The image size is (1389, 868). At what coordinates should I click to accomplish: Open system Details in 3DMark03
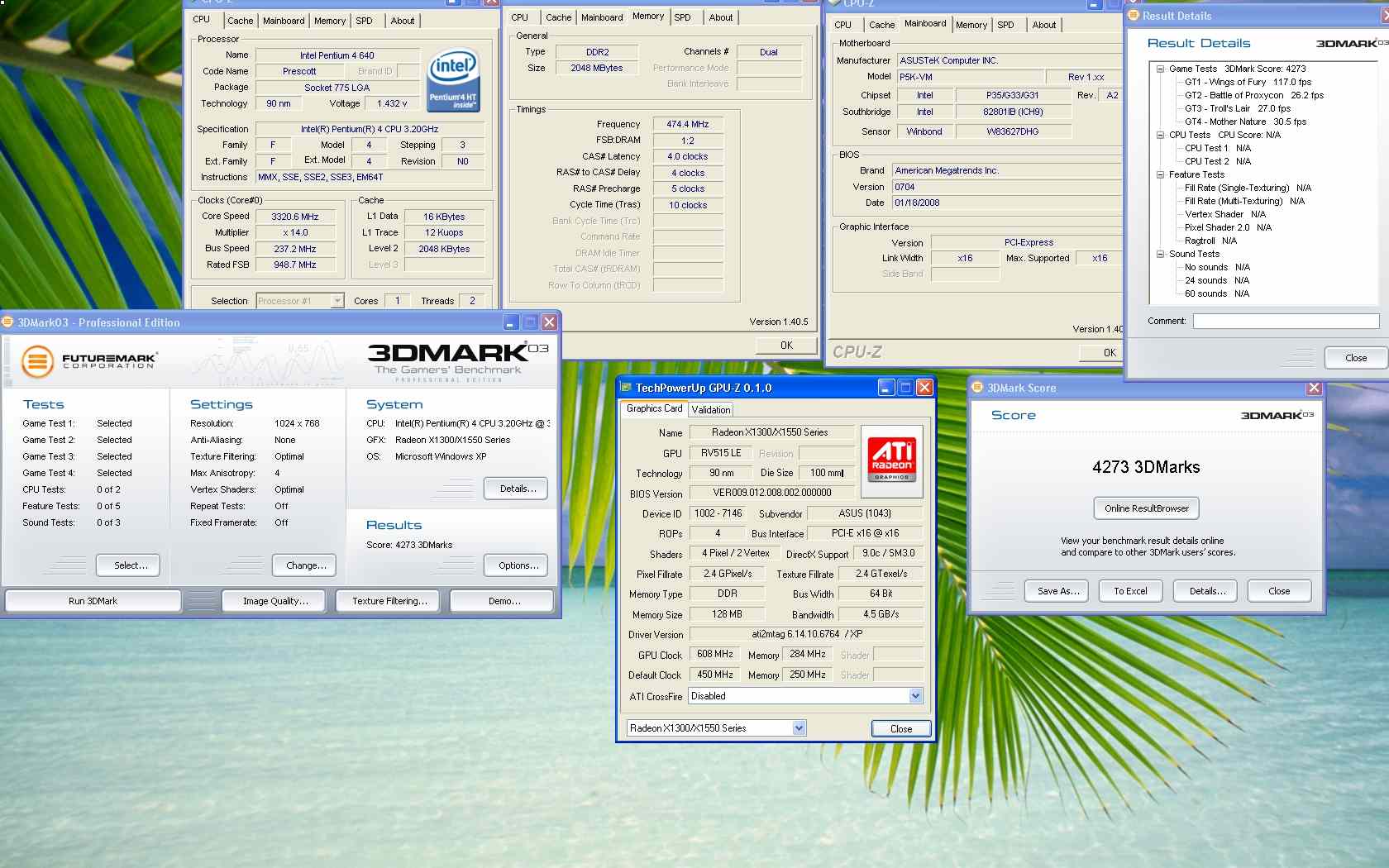point(518,489)
